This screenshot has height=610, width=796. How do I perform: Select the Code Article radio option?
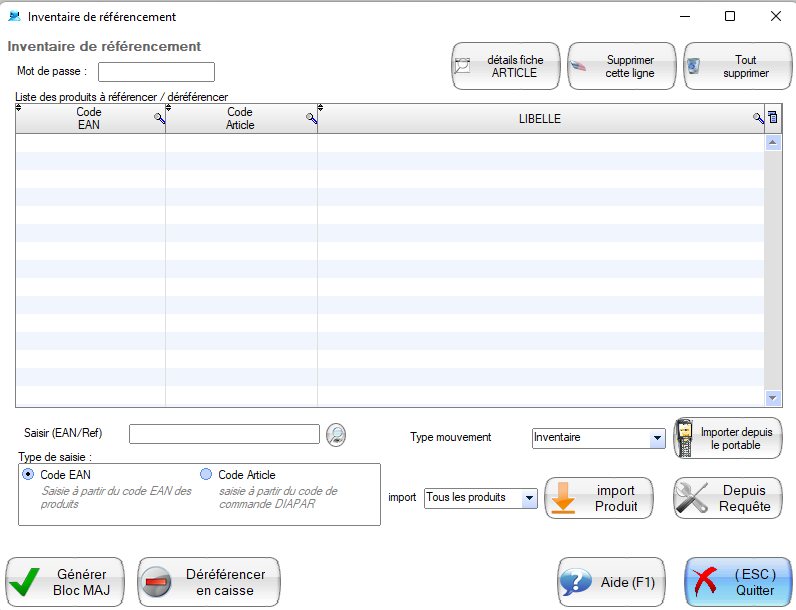206,475
